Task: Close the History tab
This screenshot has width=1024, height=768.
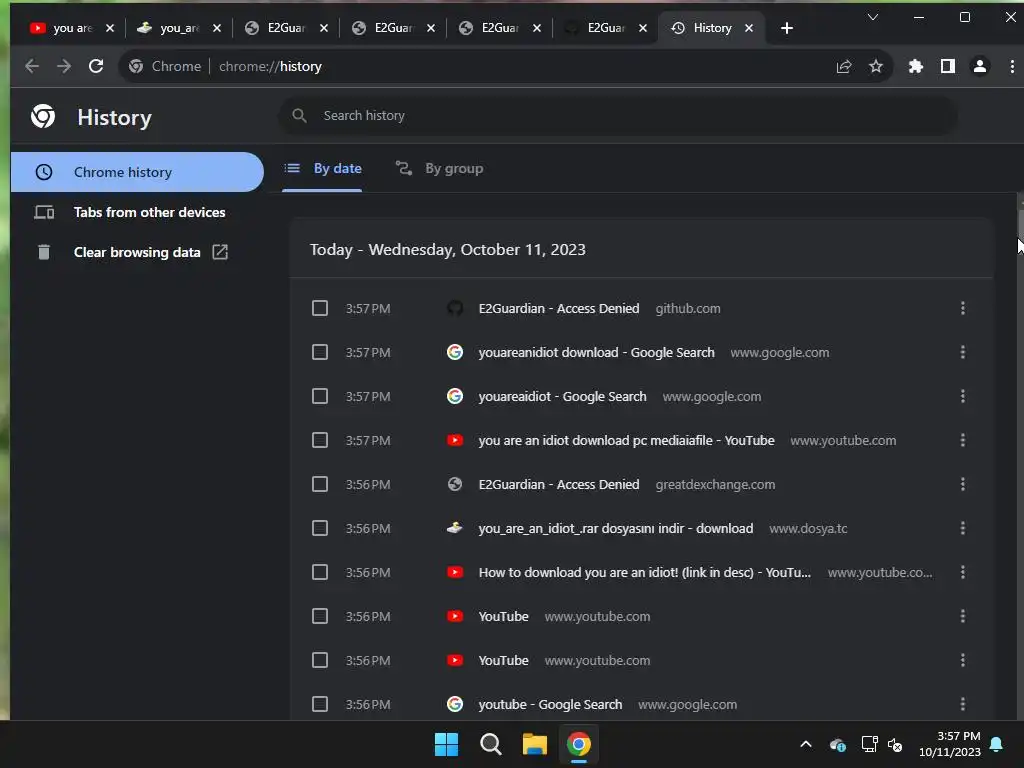Action: click(x=749, y=28)
